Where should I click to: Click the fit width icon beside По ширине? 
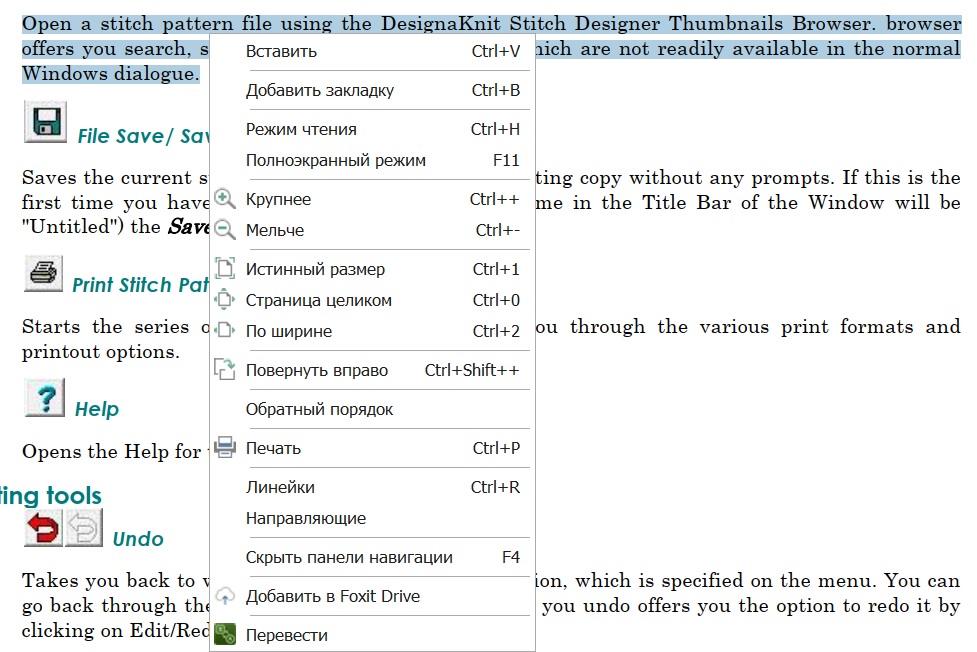tap(225, 330)
